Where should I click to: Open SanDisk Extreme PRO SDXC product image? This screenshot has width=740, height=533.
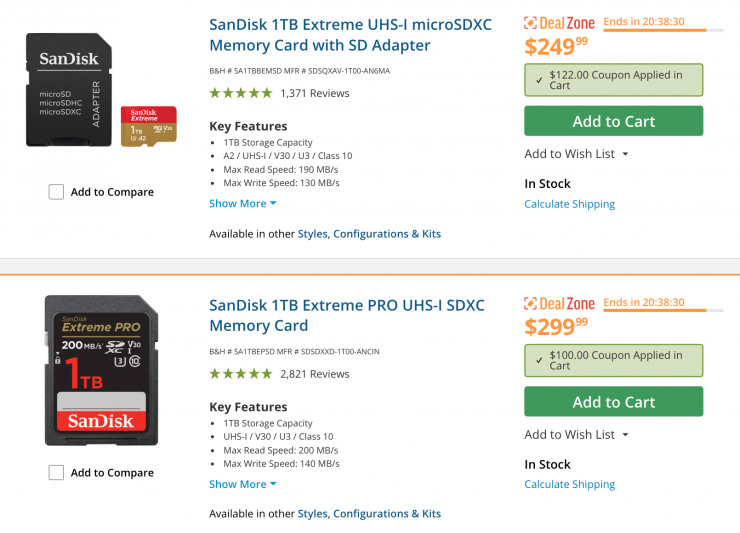[x=101, y=370]
